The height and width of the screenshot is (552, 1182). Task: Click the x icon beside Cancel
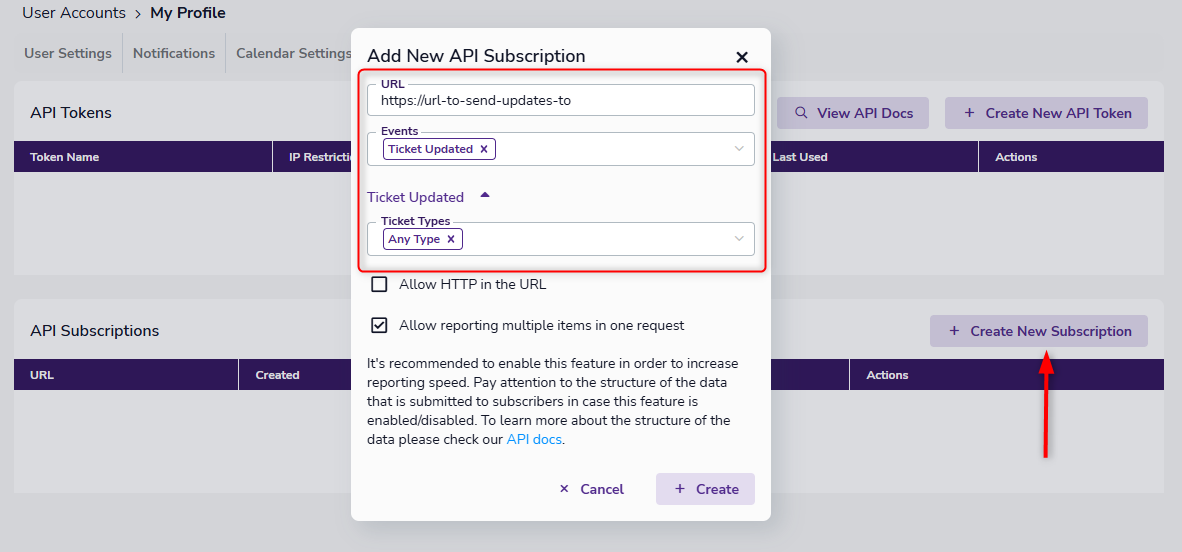point(564,489)
